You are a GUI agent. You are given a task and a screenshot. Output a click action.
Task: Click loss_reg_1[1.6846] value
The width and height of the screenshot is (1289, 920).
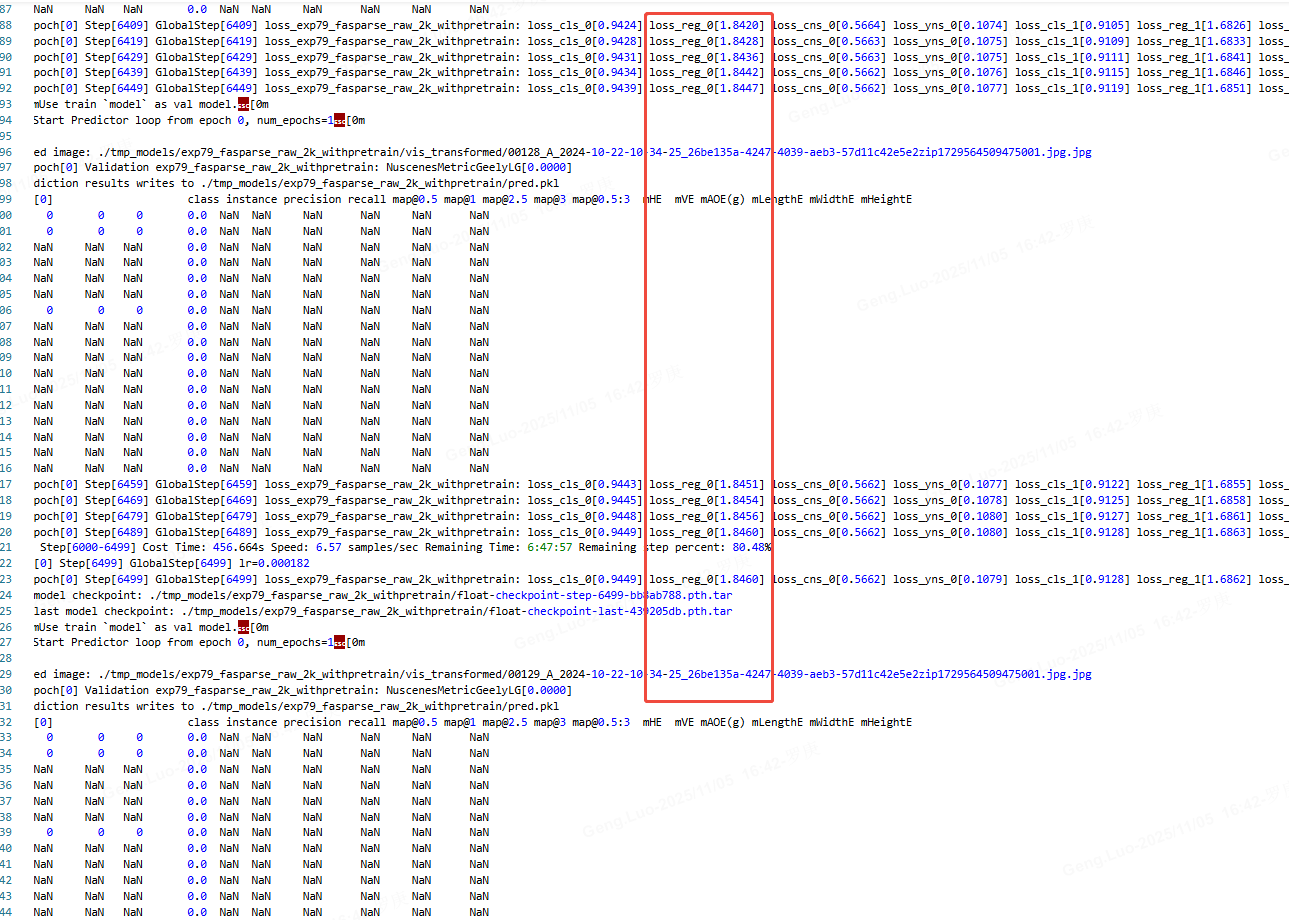(x=1195, y=72)
